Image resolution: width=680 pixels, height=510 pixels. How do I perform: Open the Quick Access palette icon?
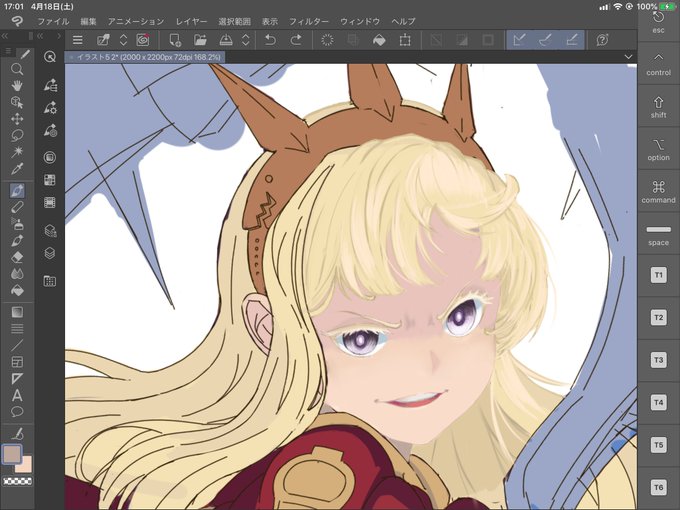pyautogui.click(x=50, y=57)
